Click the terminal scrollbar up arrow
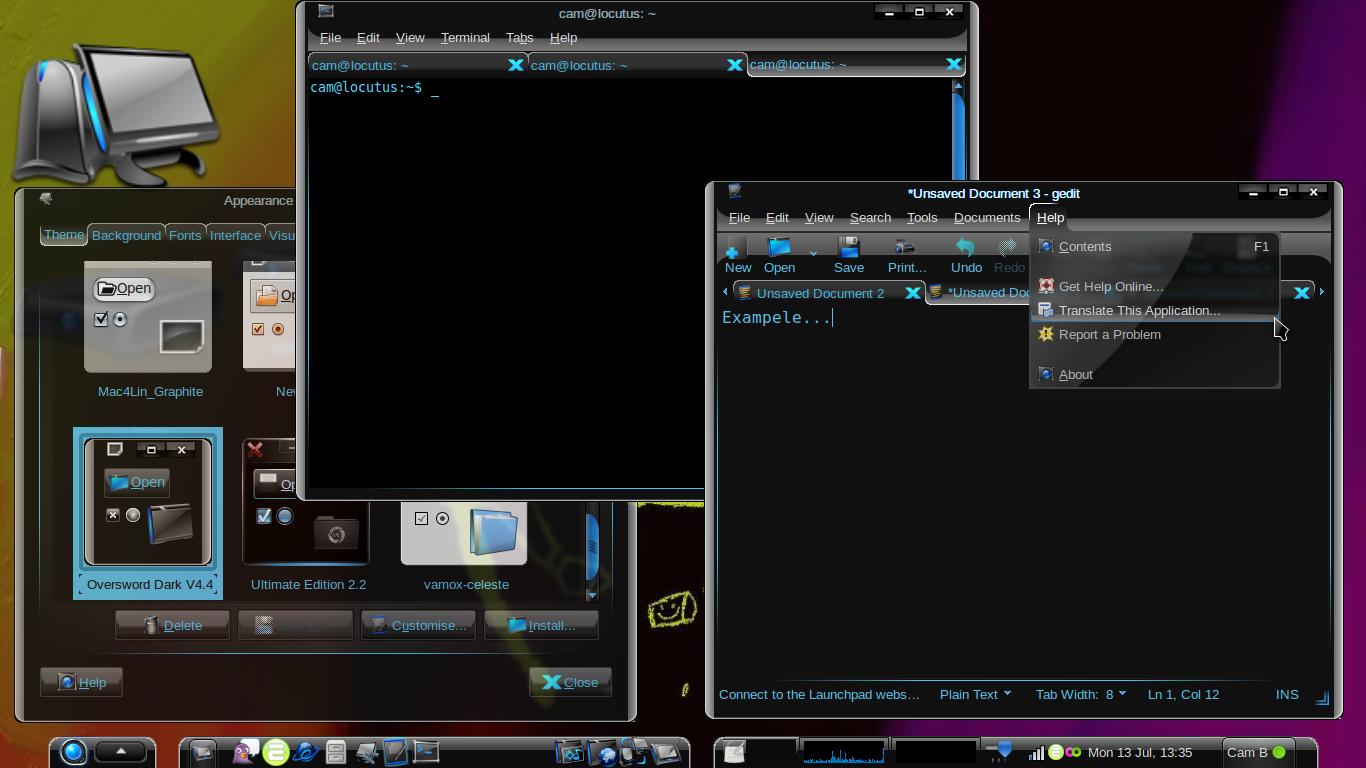Viewport: 1366px width, 768px height. click(x=958, y=86)
